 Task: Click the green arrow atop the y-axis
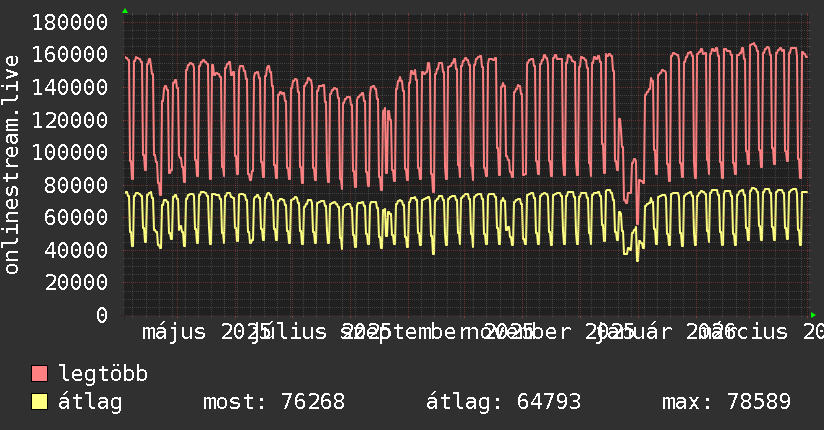point(125,11)
